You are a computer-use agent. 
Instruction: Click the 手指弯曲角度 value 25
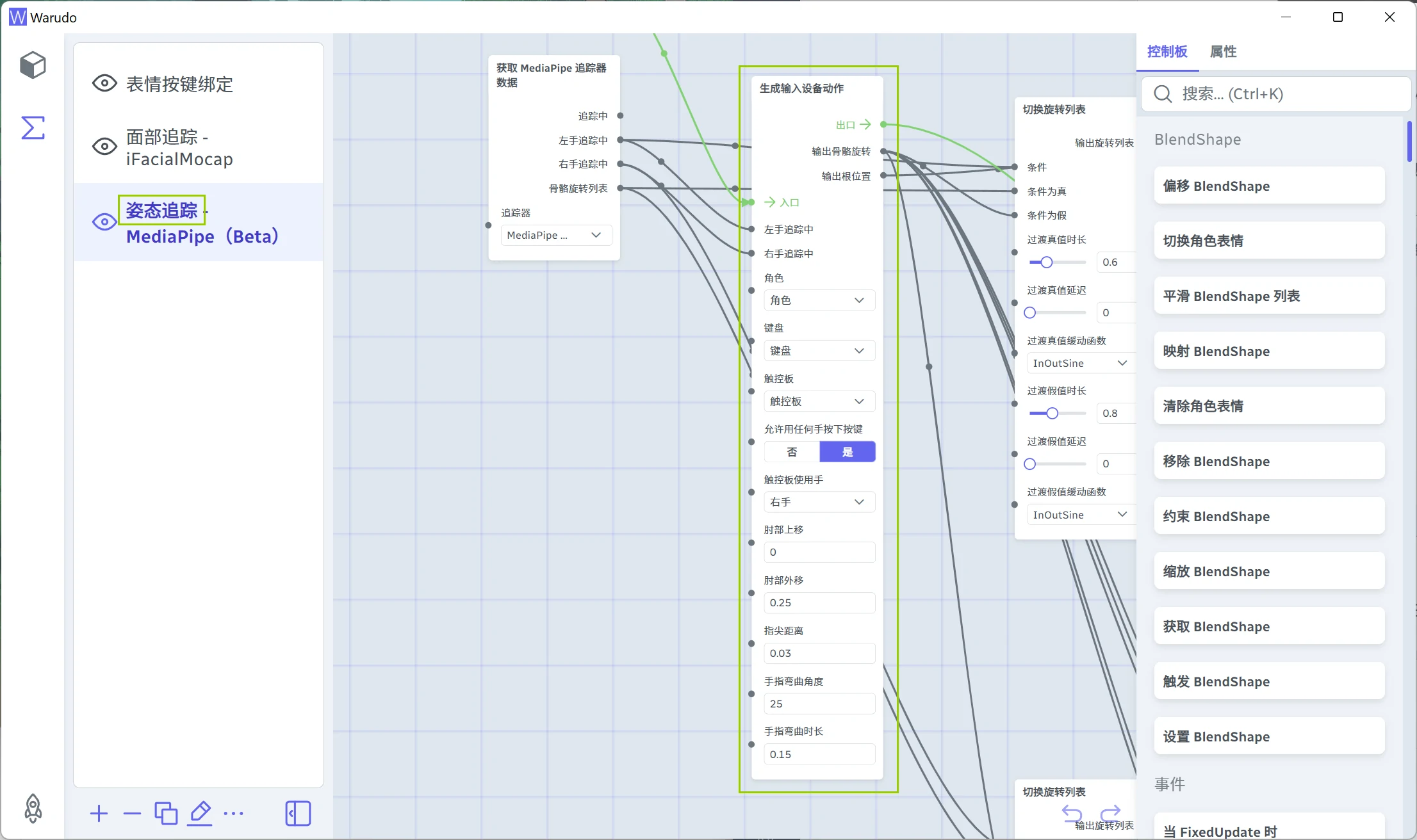pyautogui.click(x=819, y=704)
